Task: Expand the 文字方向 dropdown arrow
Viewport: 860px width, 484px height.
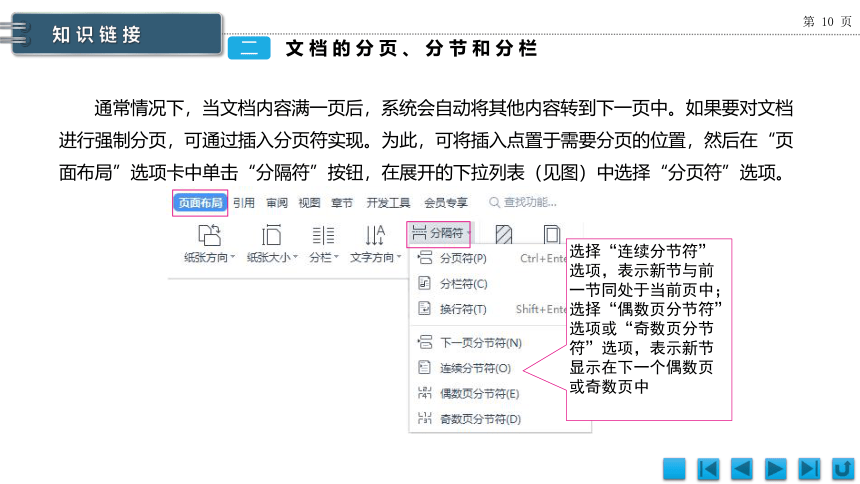Action: (x=399, y=257)
